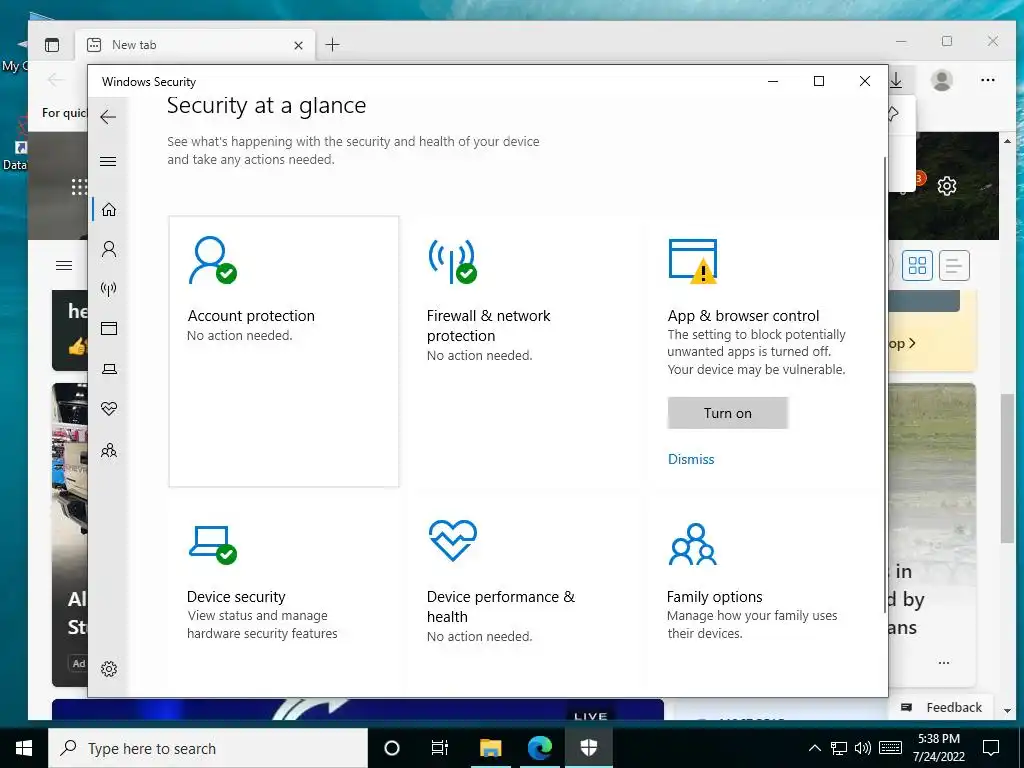Open touch keyboard tray icon

click(x=891, y=748)
